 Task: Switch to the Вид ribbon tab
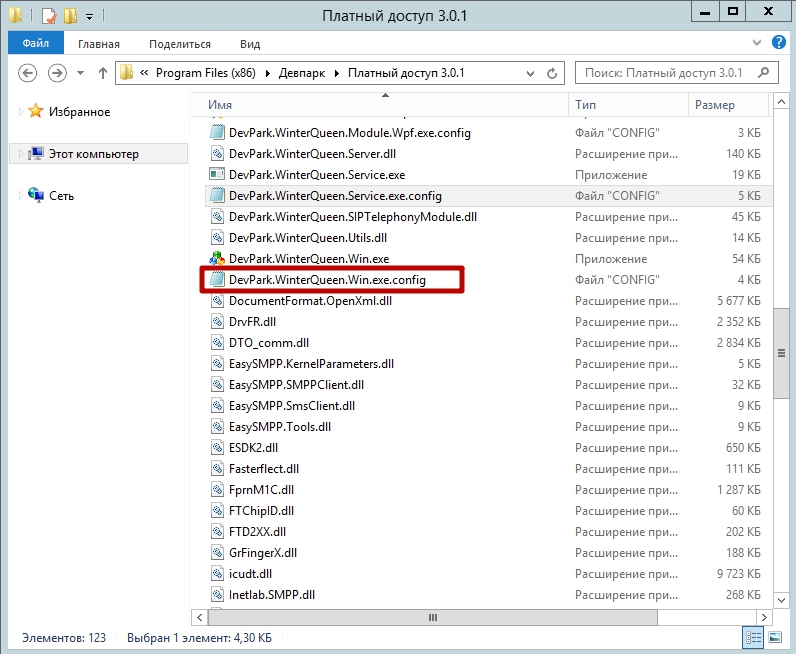coord(250,44)
